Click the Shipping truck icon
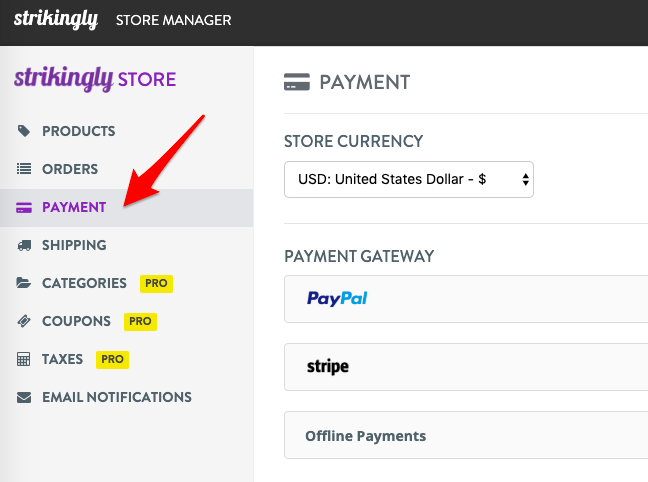The width and height of the screenshot is (648, 482). pos(24,245)
